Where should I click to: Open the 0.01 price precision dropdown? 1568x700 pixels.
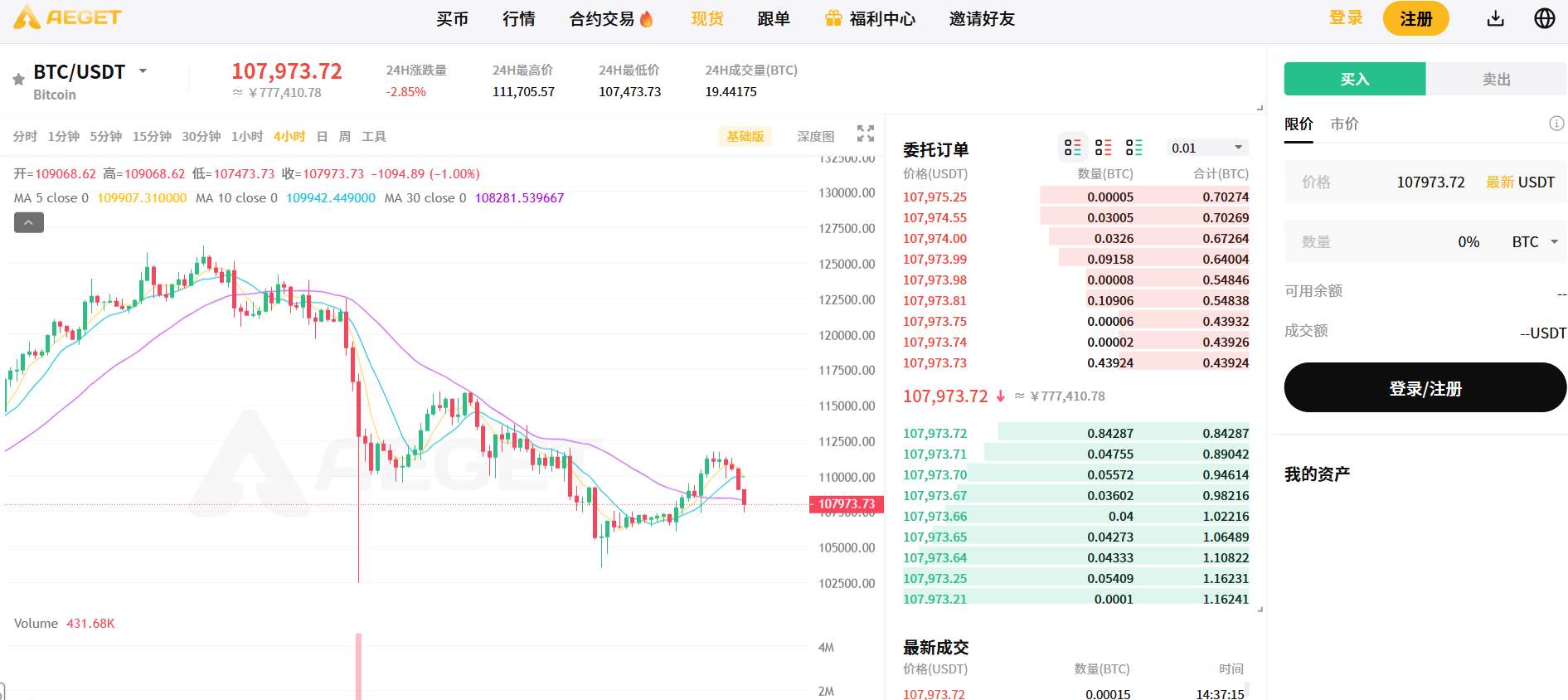click(x=1206, y=148)
